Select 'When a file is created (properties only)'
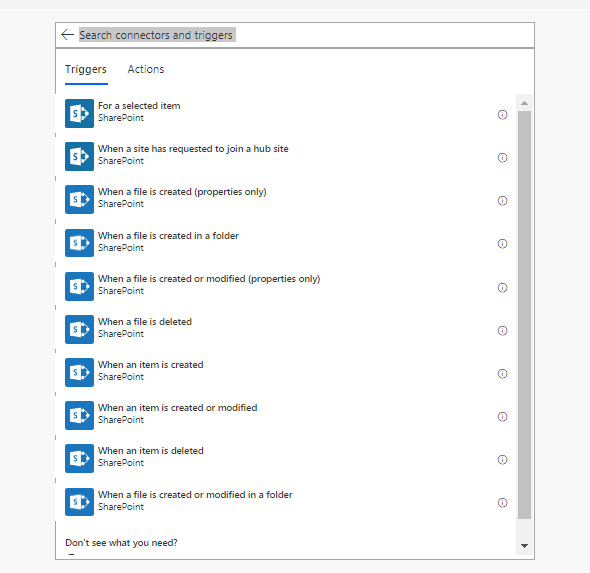Viewport: 590px width, 573px height. 286,199
